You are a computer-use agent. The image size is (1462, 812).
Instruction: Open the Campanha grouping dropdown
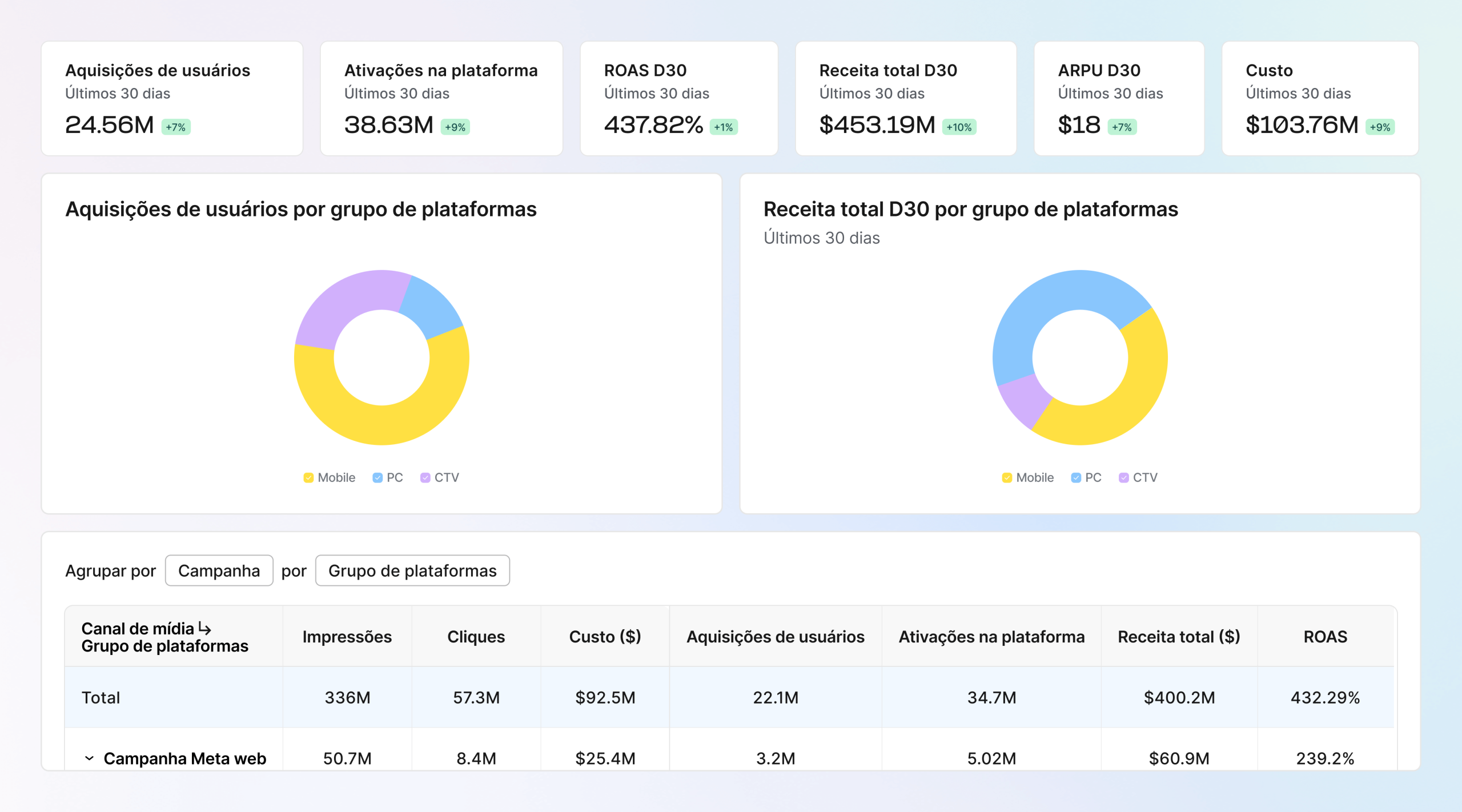[219, 570]
